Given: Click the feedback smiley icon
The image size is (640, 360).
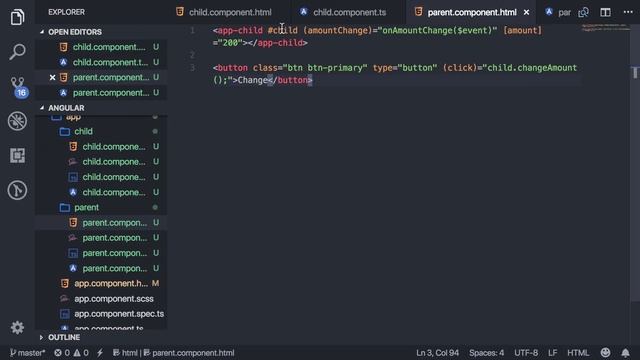Looking at the screenshot, I should coord(606,353).
